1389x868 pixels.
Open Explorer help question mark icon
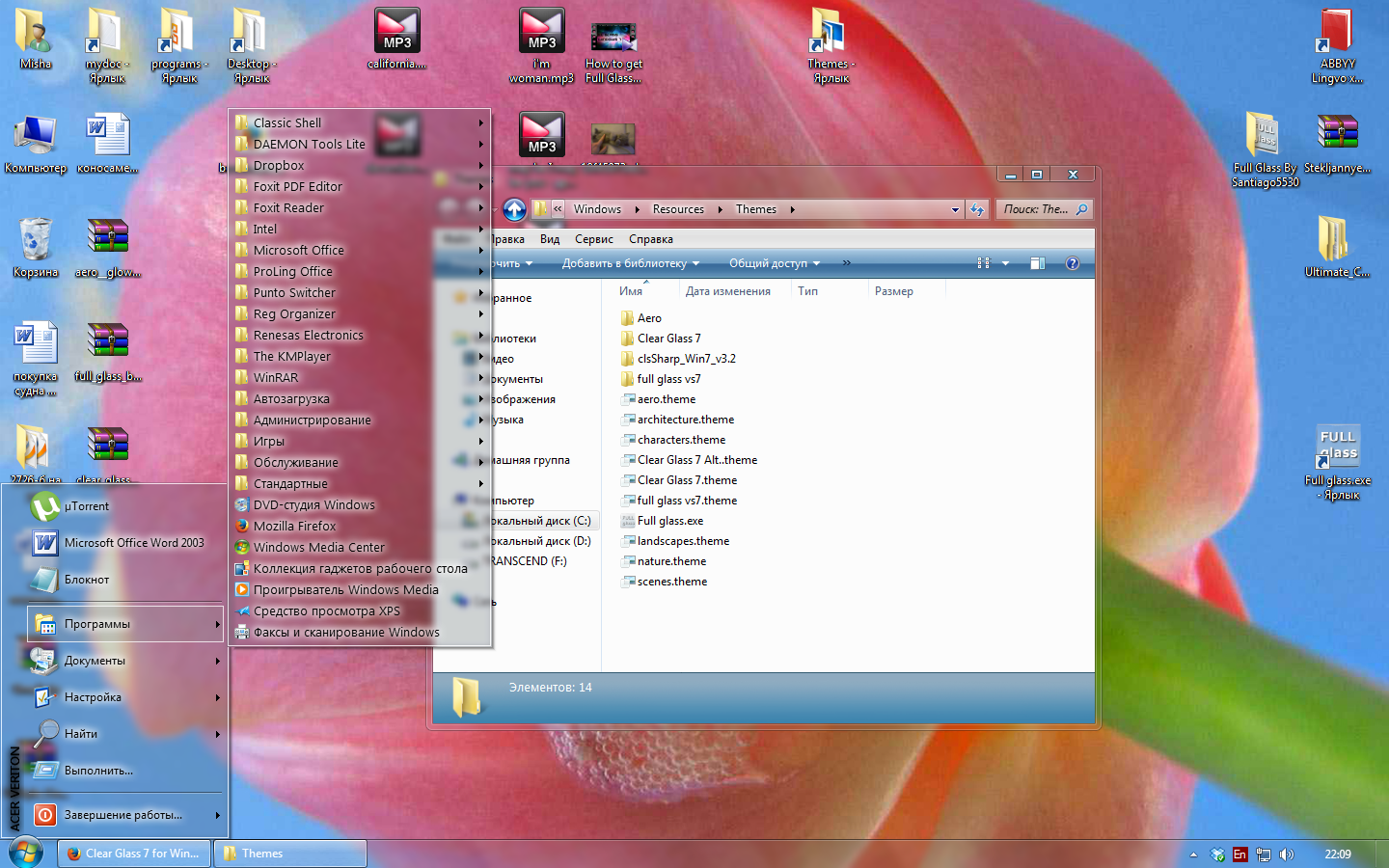1072,263
